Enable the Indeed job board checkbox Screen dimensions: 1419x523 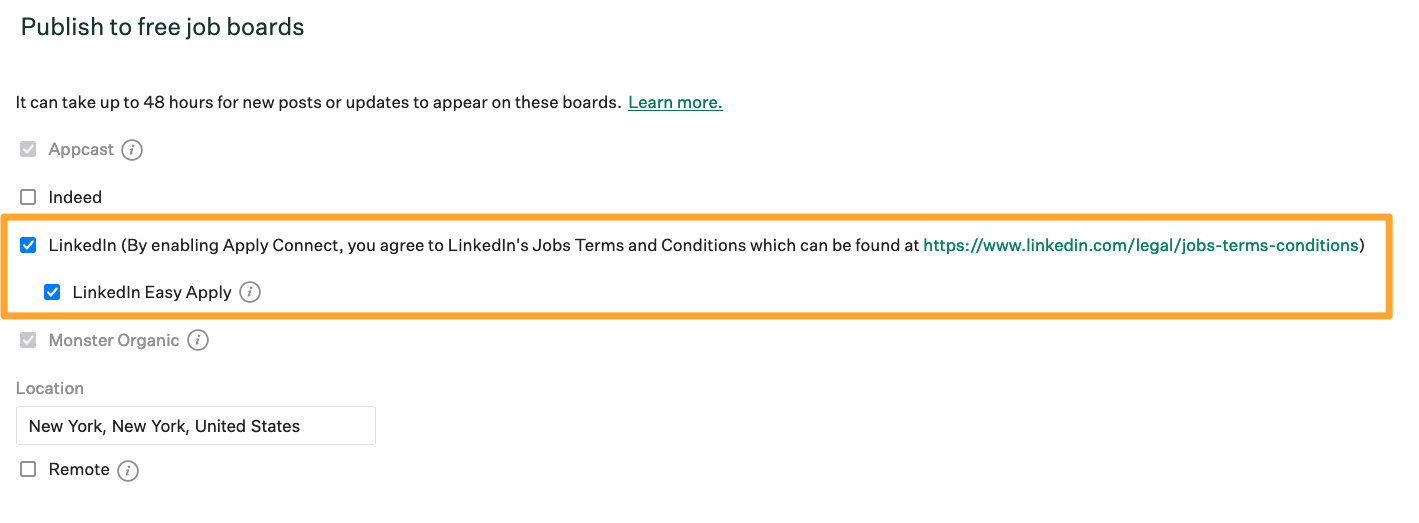click(28, 198)
